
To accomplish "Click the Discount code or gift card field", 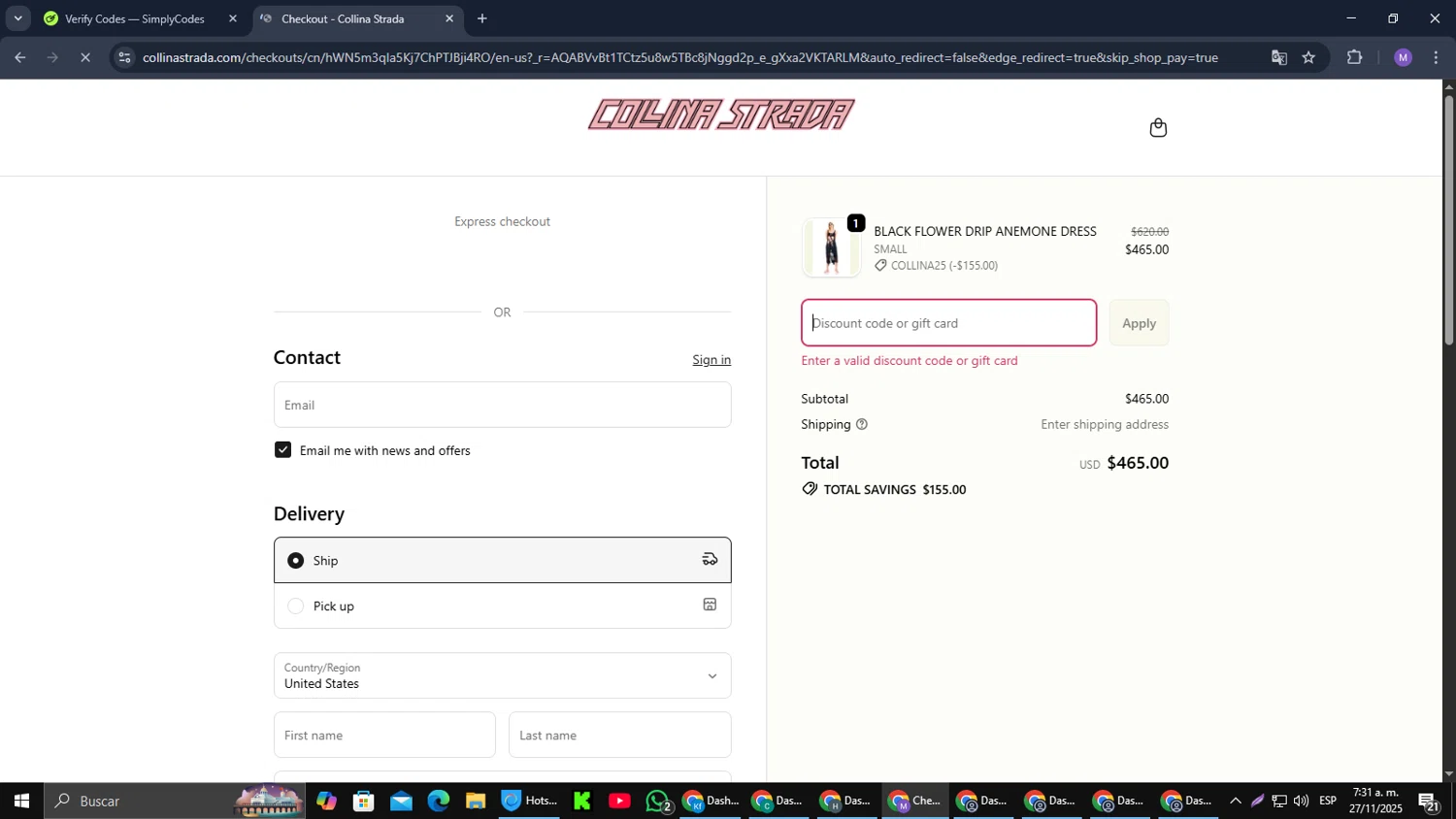I will click(x=948, y=323).
